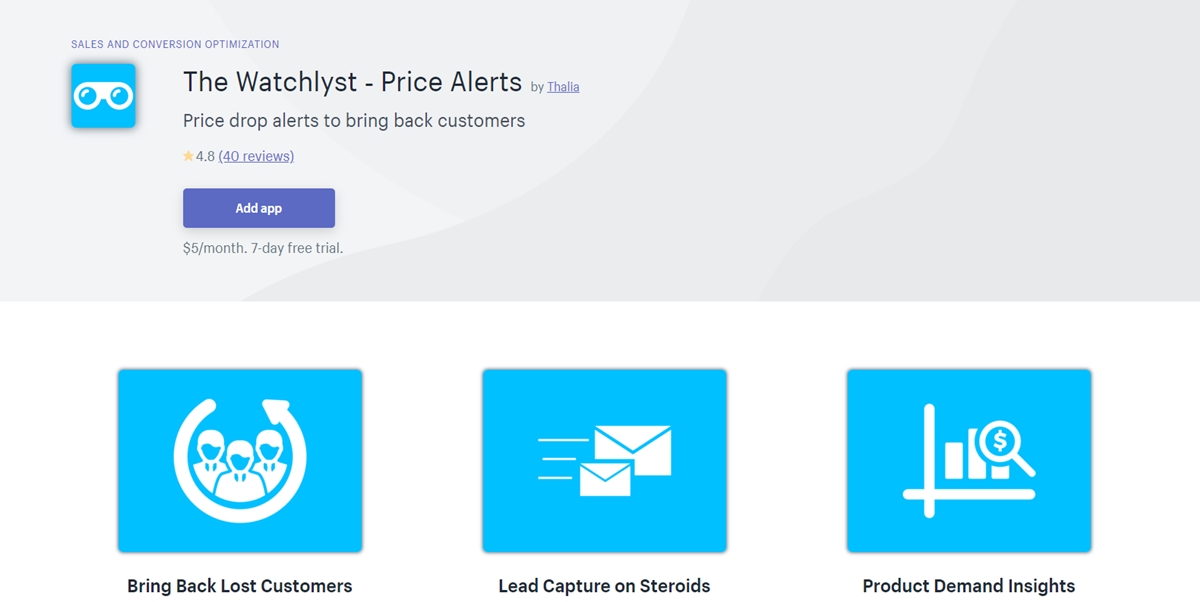This screenshot has height=602, width=1200.
Task: Click the circular customers return icon
Action: click(240, 460)
